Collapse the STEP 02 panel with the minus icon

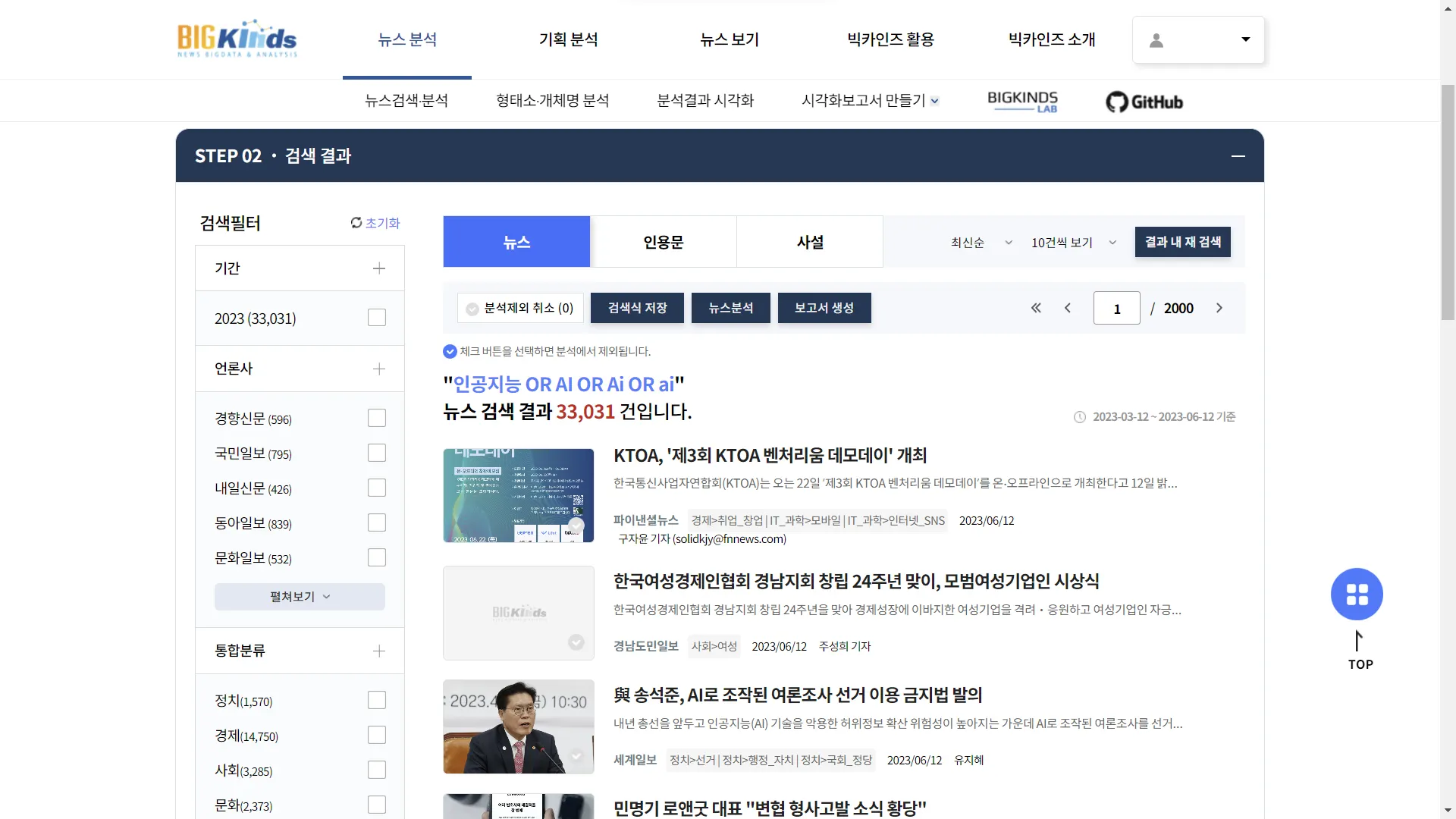pyautogui.click(x=1238, y=156)
